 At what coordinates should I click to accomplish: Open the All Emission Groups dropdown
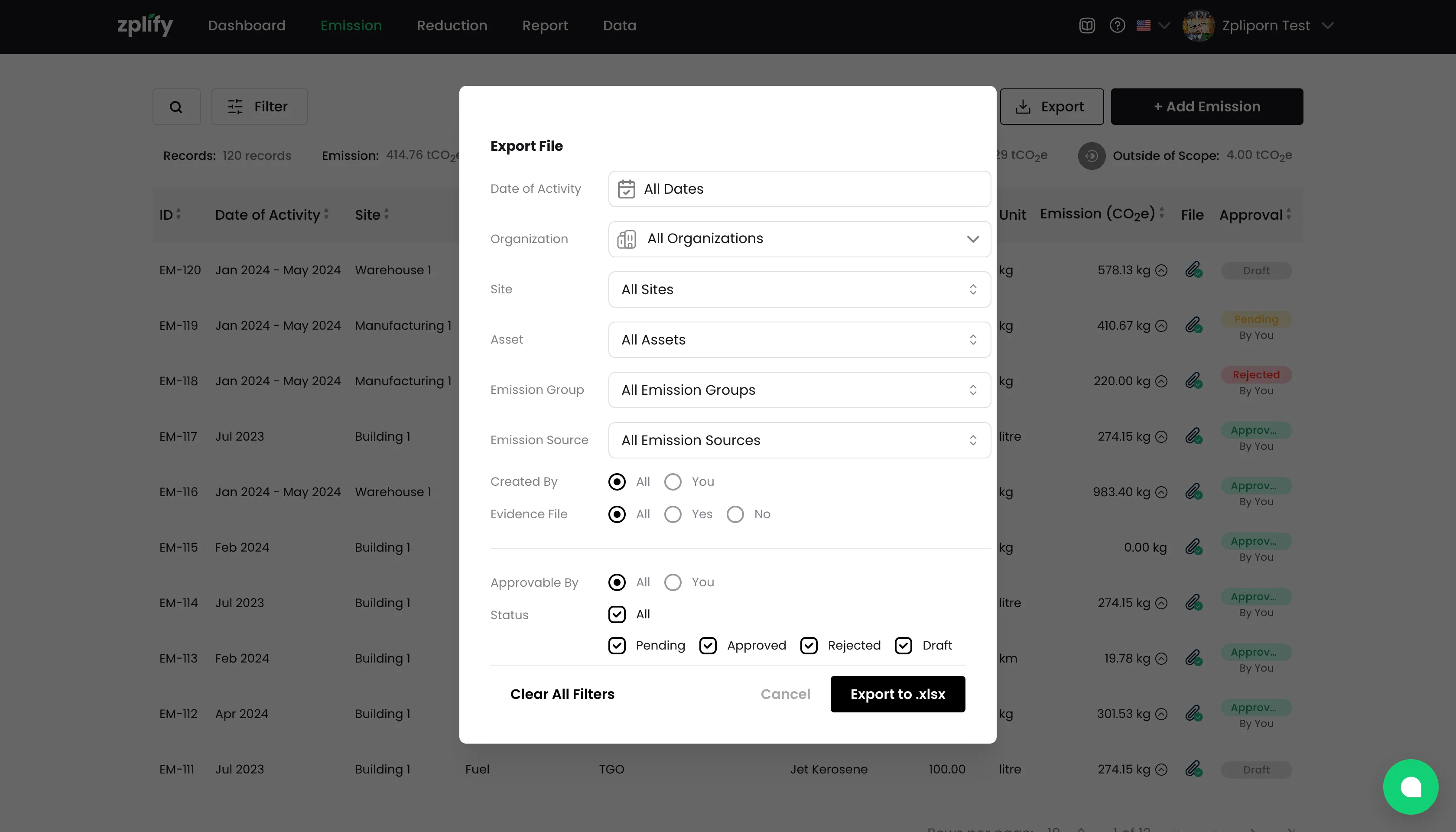point(799,390)
